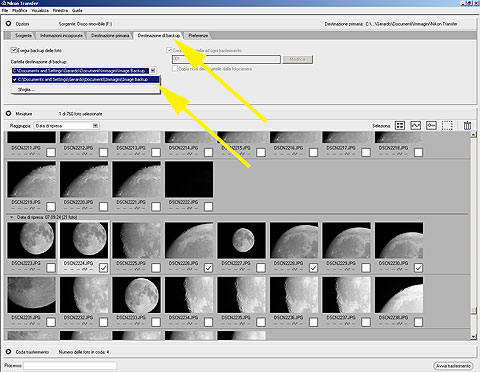Click the trash delete icon
This screenshot has height=372, width=480.
(x=467, y=126)
